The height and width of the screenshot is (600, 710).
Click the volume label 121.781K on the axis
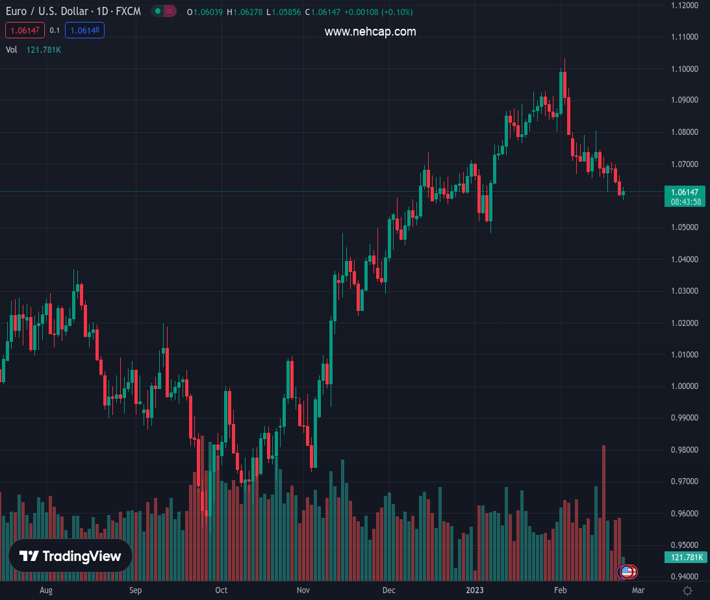[x=685, y=557]
